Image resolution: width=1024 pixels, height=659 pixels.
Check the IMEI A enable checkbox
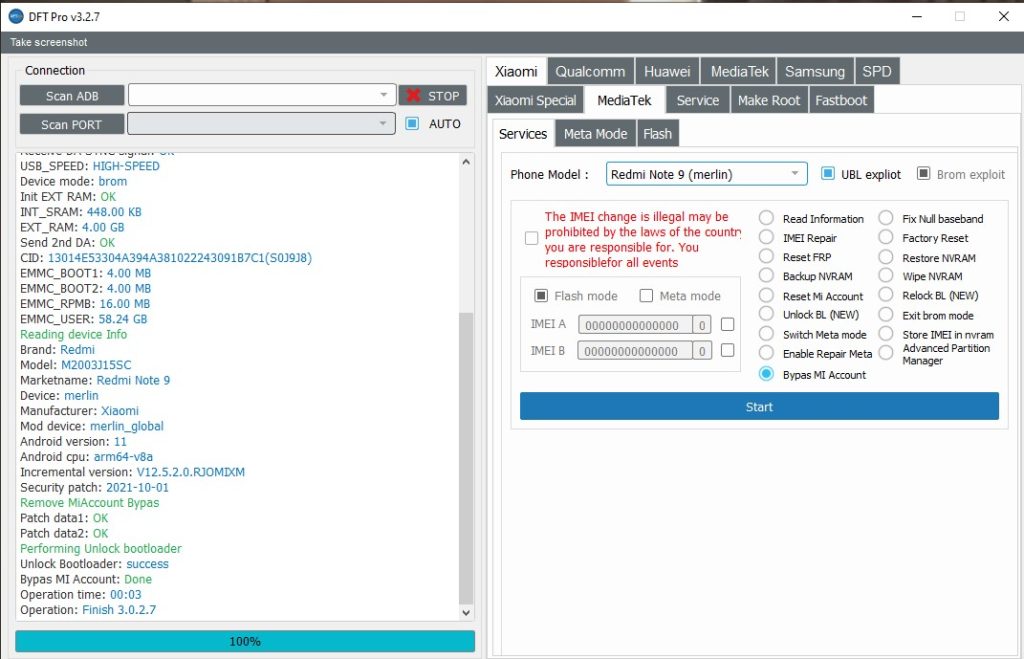pos(728,324)
